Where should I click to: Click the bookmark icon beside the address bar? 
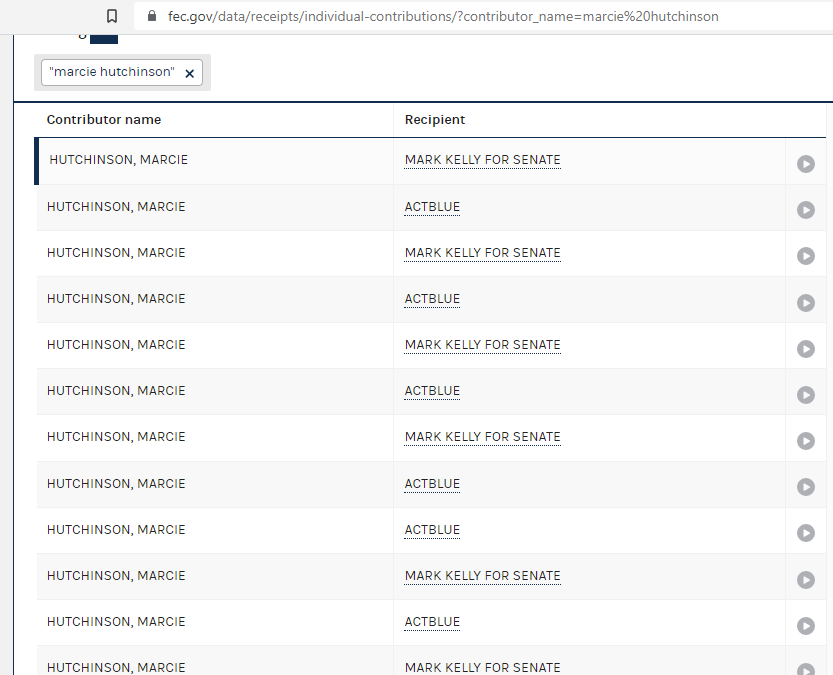tap(112, 16)
